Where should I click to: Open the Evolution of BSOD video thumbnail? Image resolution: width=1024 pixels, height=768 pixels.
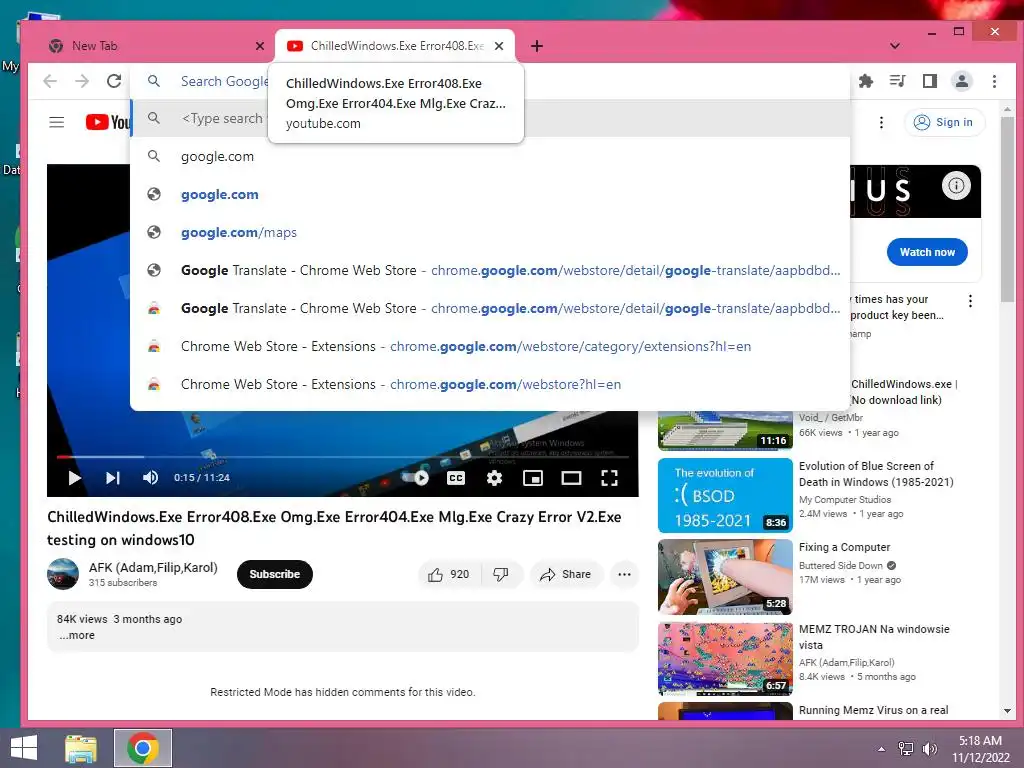[x=725, y=495]
